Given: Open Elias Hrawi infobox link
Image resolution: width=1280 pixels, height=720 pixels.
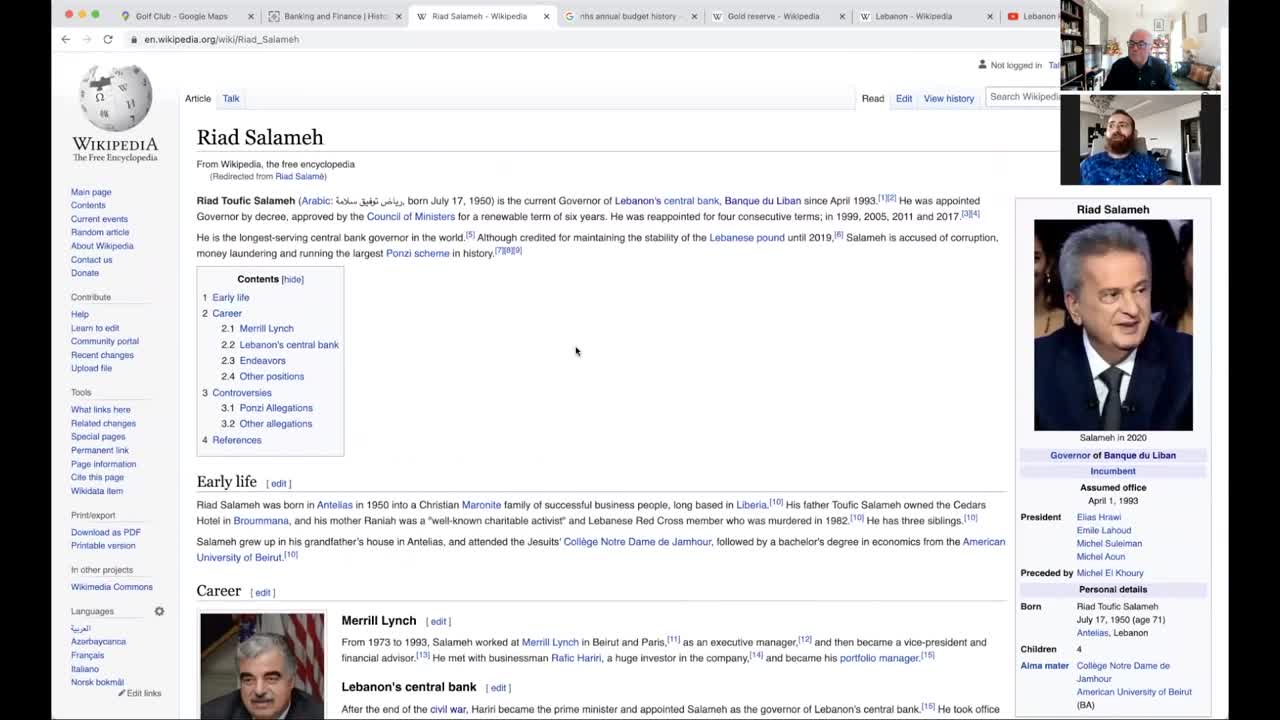Looking at the screenshot, I should point(1099,517).
